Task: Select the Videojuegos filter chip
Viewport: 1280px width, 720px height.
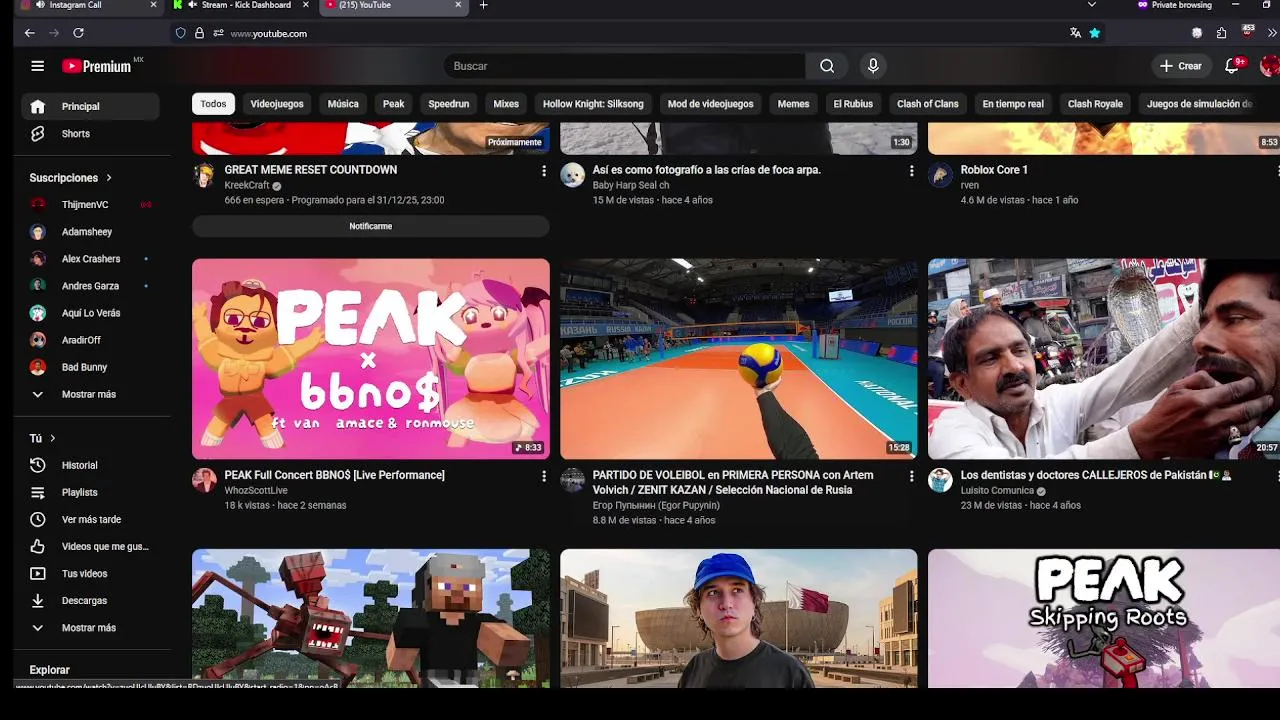Action: click(277, 104)
